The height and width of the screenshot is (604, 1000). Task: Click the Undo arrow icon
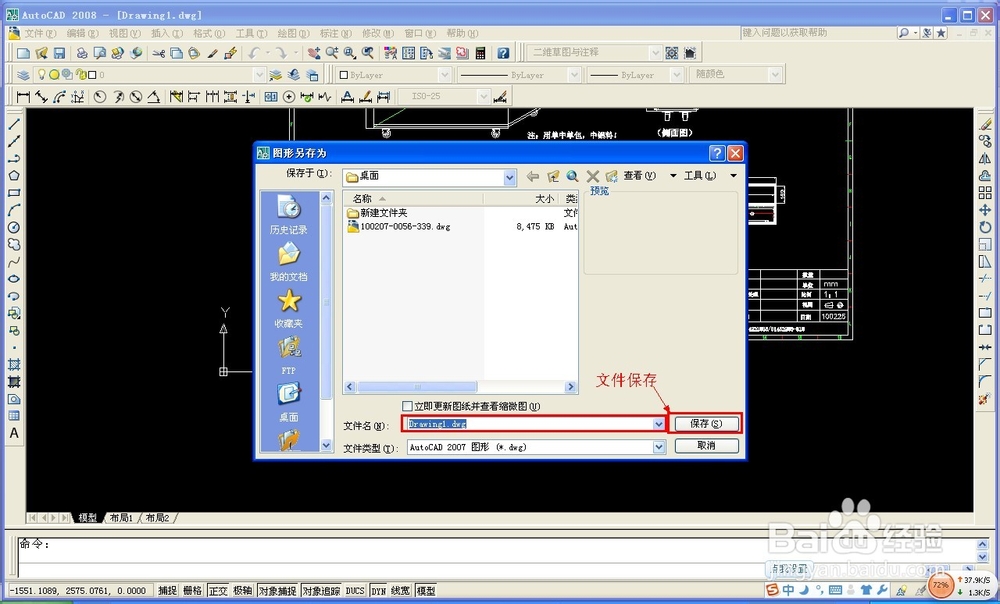pyautogui.click(x=254, y=53)
